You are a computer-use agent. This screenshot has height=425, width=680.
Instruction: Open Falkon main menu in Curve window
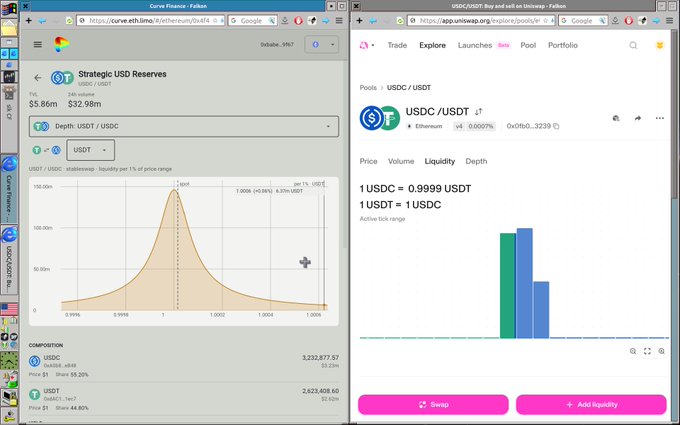click(x=339, y=20)
